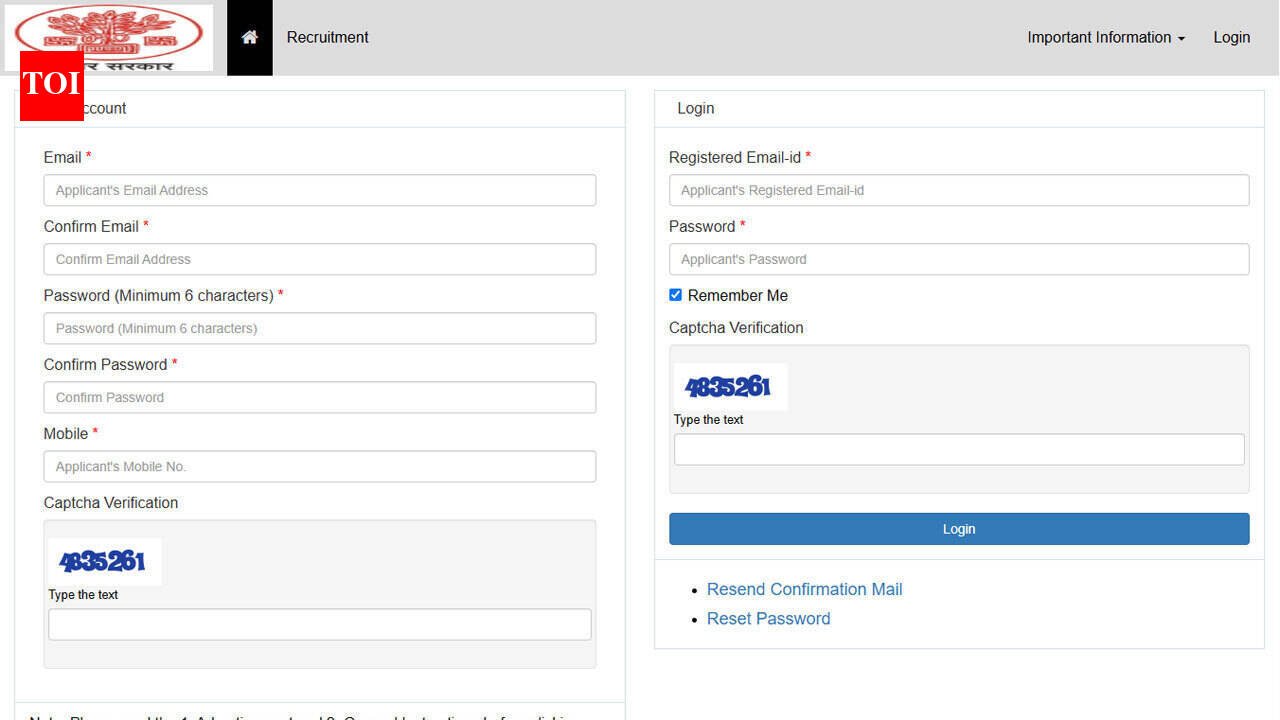Screen dimensions: 1280x720
Task: Open the Home icon in navbar
Action: click(x=250, y=37)
